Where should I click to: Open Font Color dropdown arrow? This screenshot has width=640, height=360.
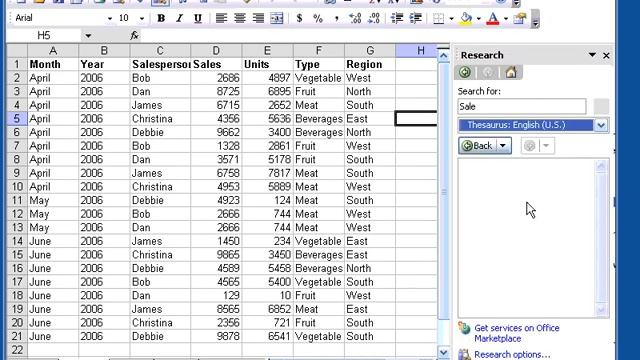pos(506,18)
